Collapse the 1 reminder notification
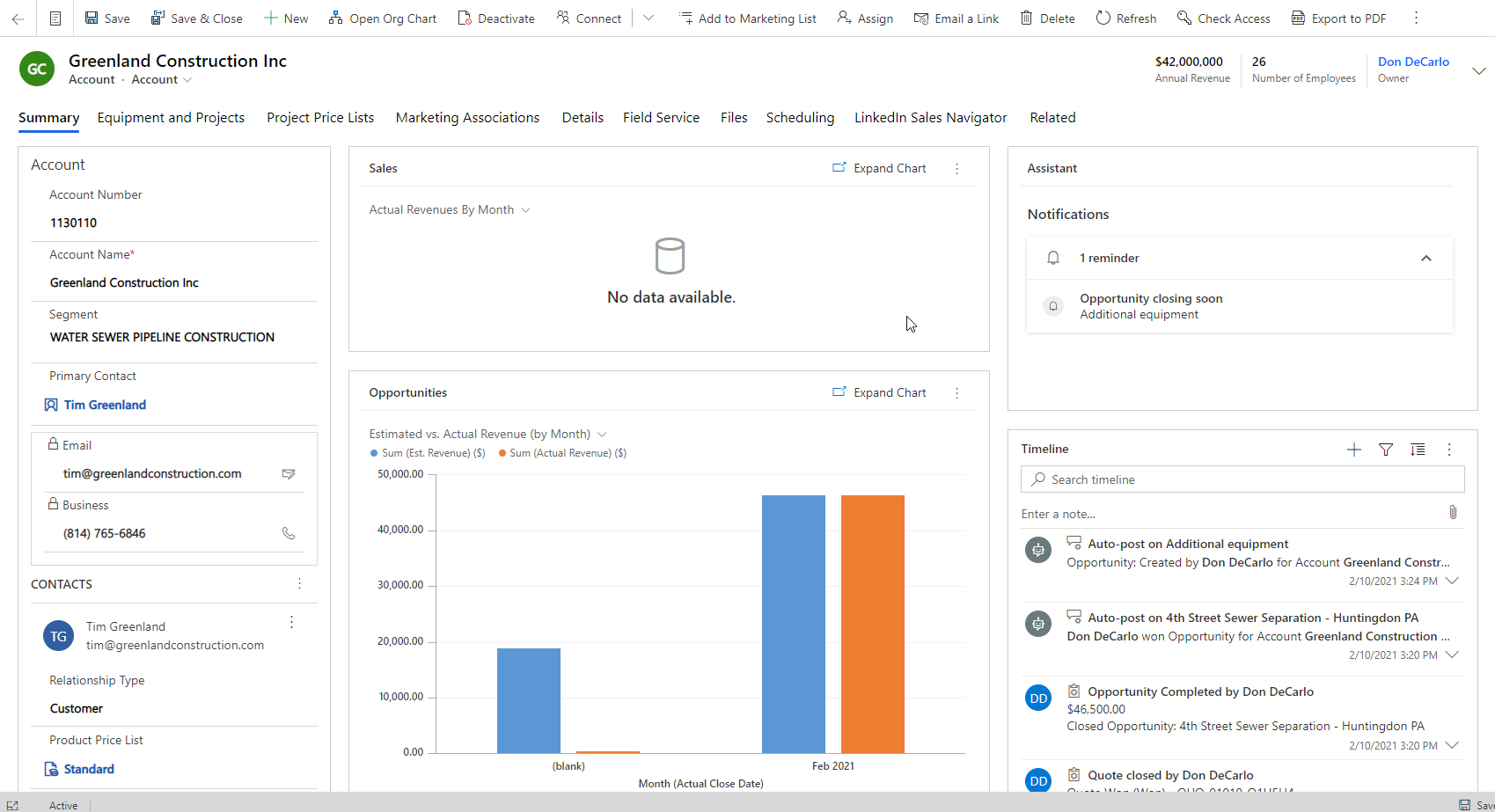 click(1426, 258)
